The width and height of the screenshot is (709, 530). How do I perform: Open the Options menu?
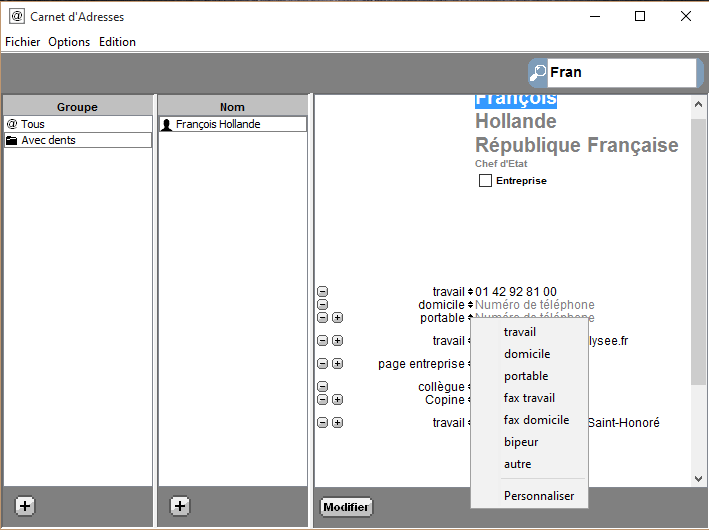pos(69,42)
